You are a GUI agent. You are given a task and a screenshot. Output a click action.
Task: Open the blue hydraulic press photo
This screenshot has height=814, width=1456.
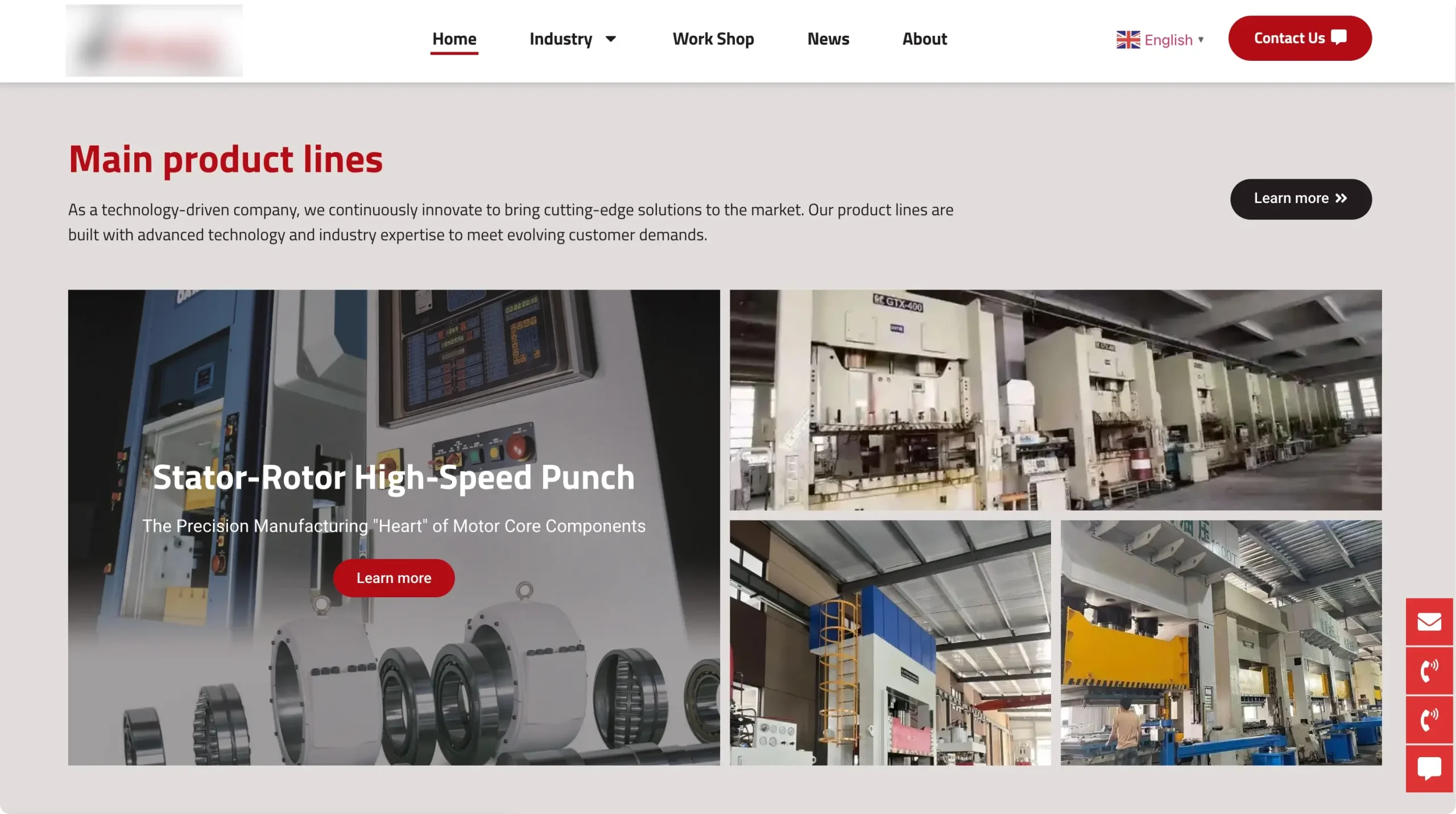890,642
